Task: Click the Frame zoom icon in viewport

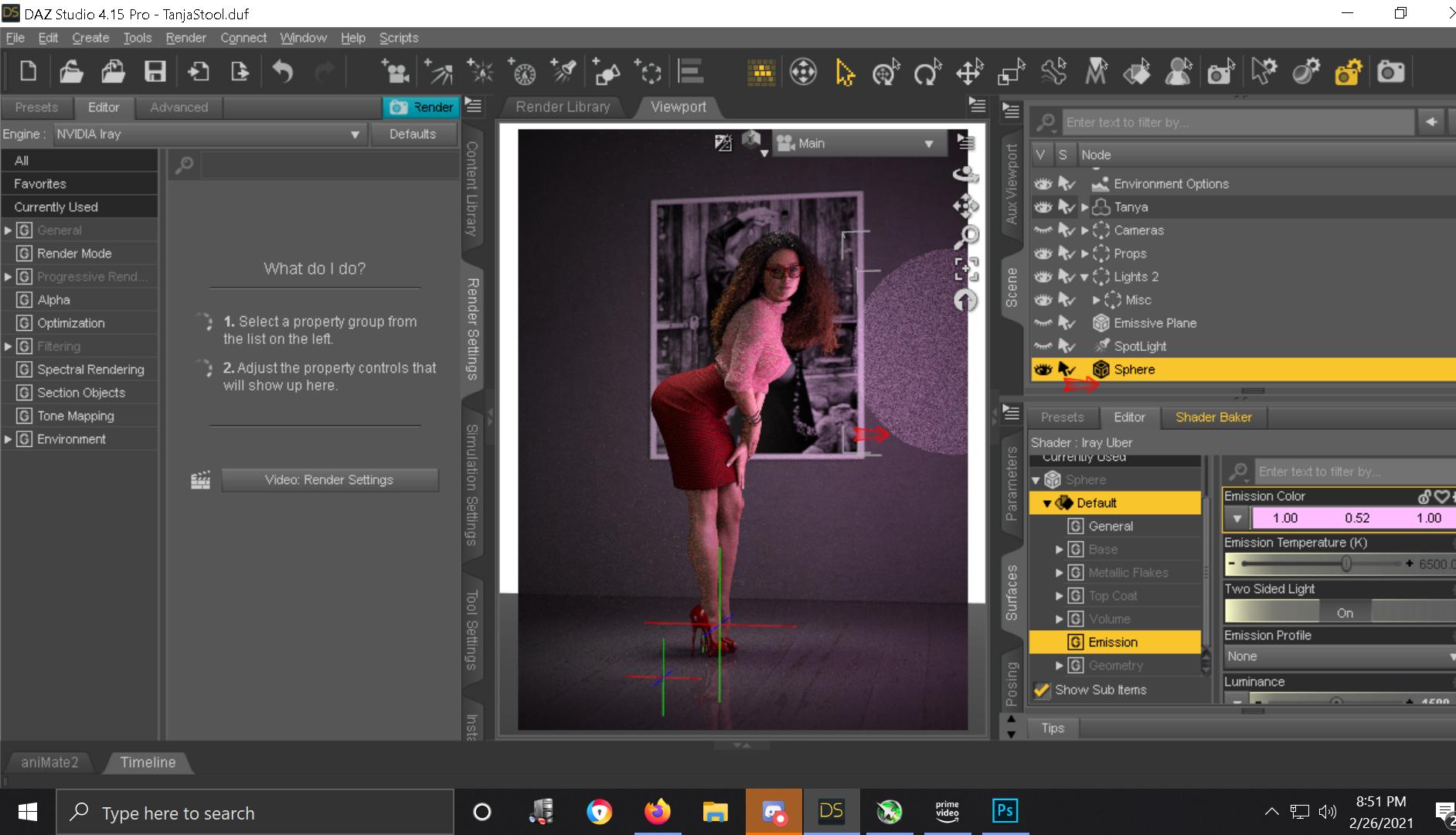Action: [x=966, y=268]
